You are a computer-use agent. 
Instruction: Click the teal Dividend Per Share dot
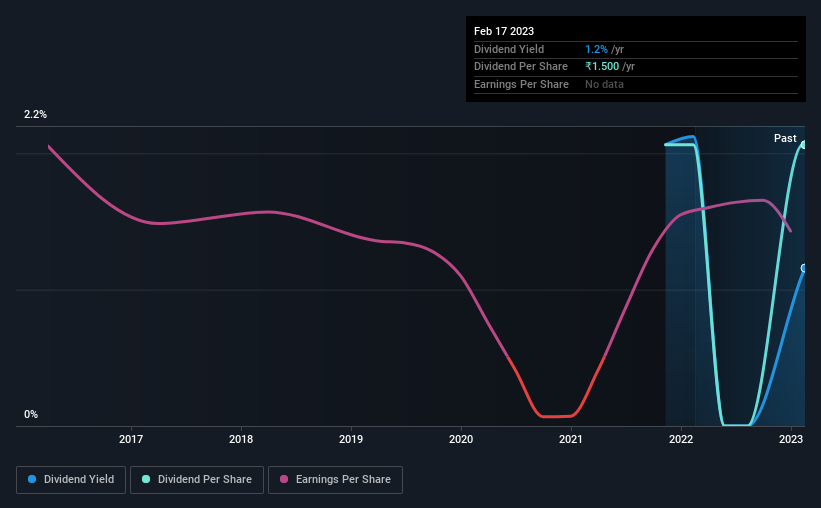146,479
